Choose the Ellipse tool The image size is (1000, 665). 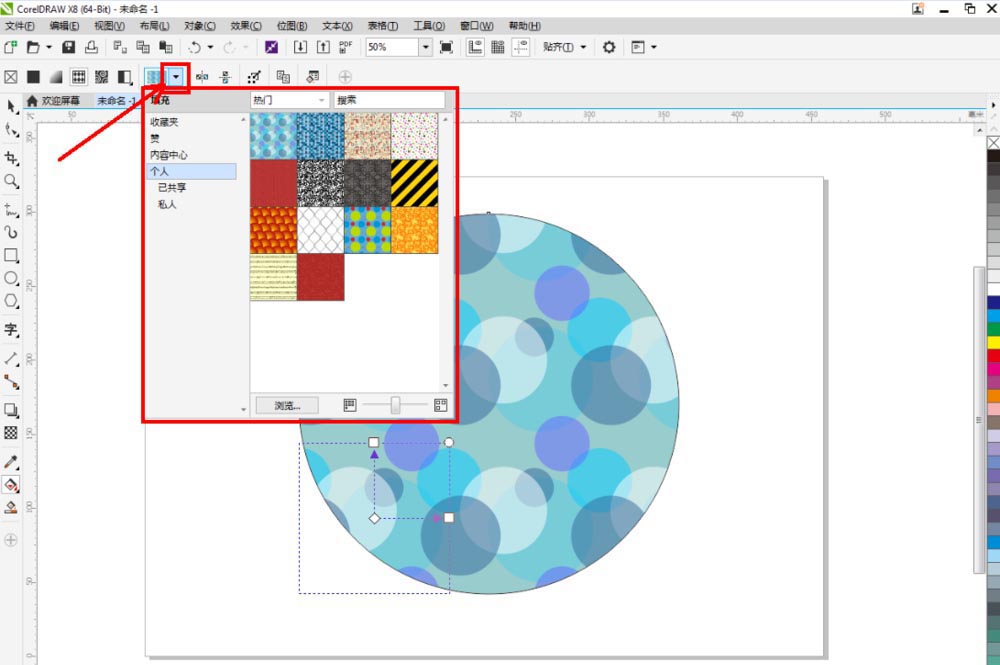click(x=12, y=278)
